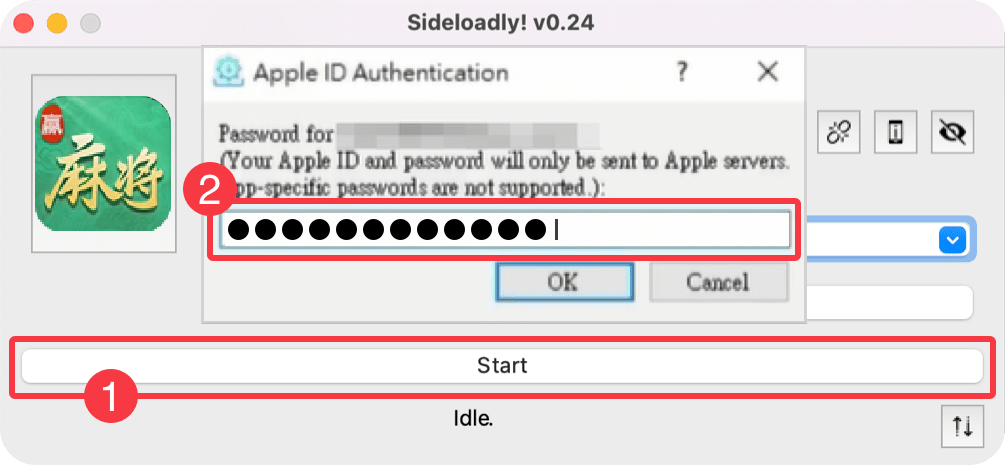This screenshot has width=1005, height=465.
Task: Open the dialog's question mark help
Action: tap(682, 72)
